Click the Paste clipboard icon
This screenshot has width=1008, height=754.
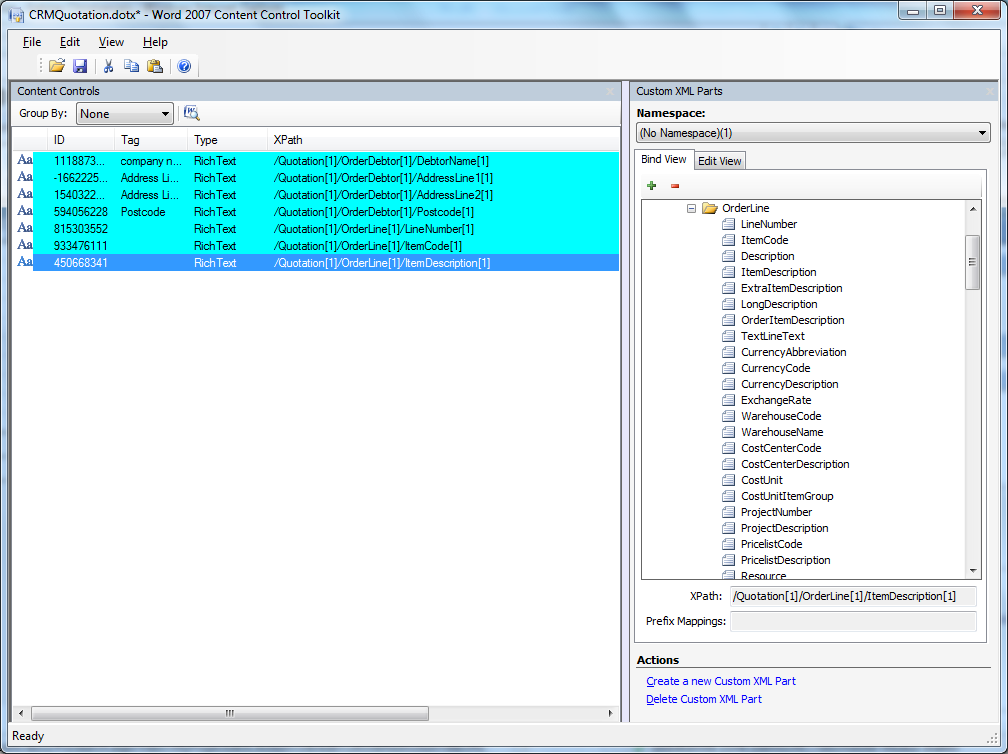pyautogui.click(x=155, y=66)
